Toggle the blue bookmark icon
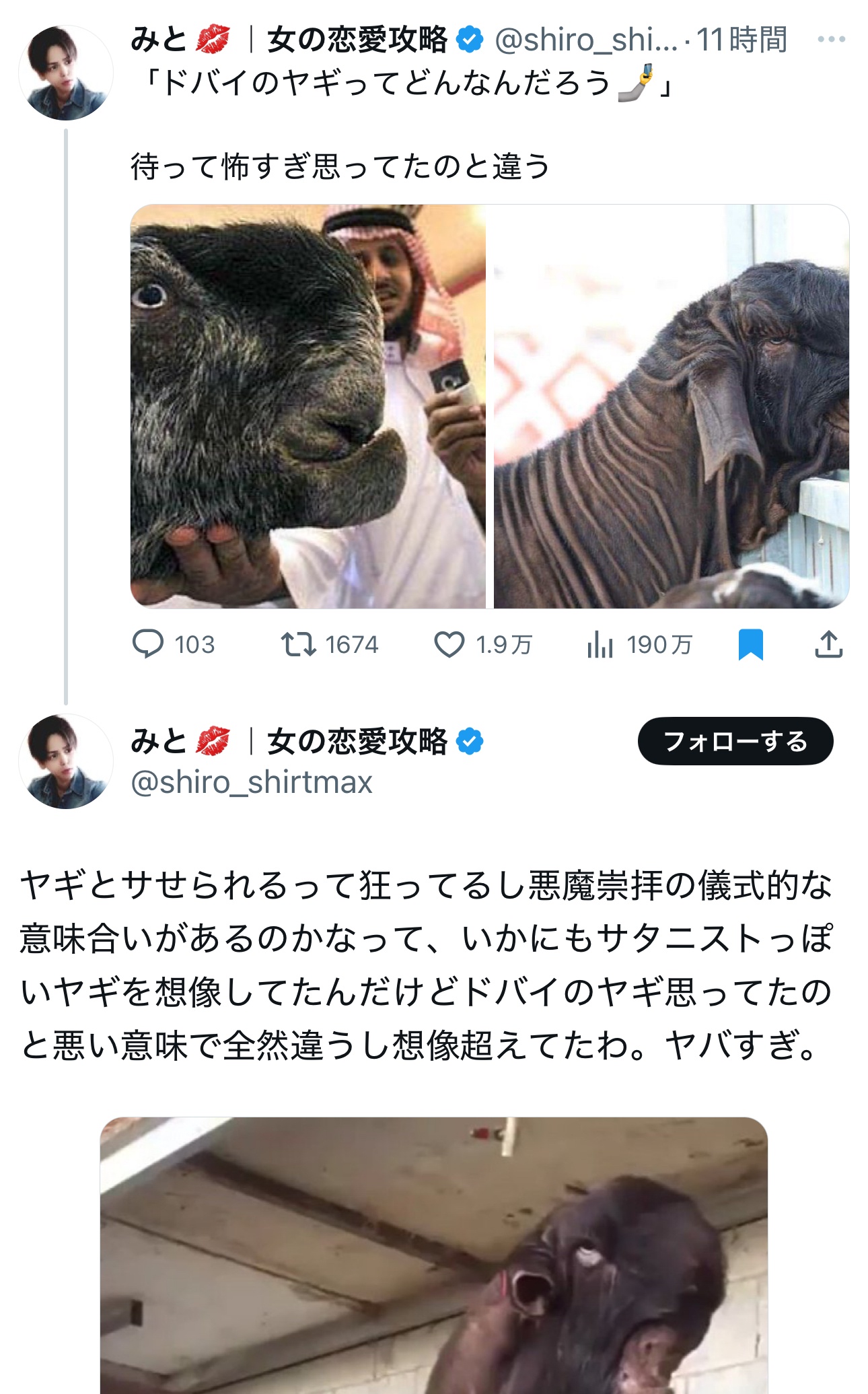 [x=750, y=644]
